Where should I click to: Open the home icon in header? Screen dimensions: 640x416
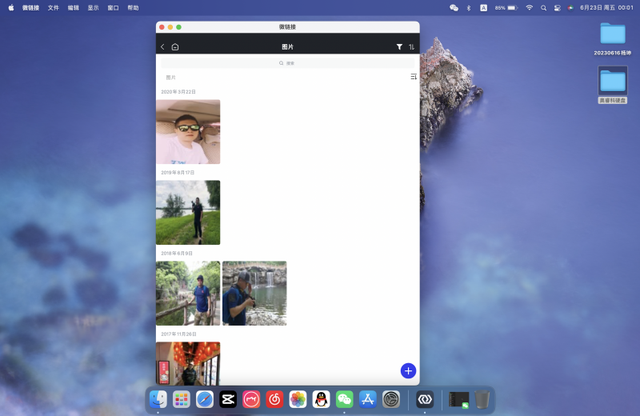click(x=175, y=47)
